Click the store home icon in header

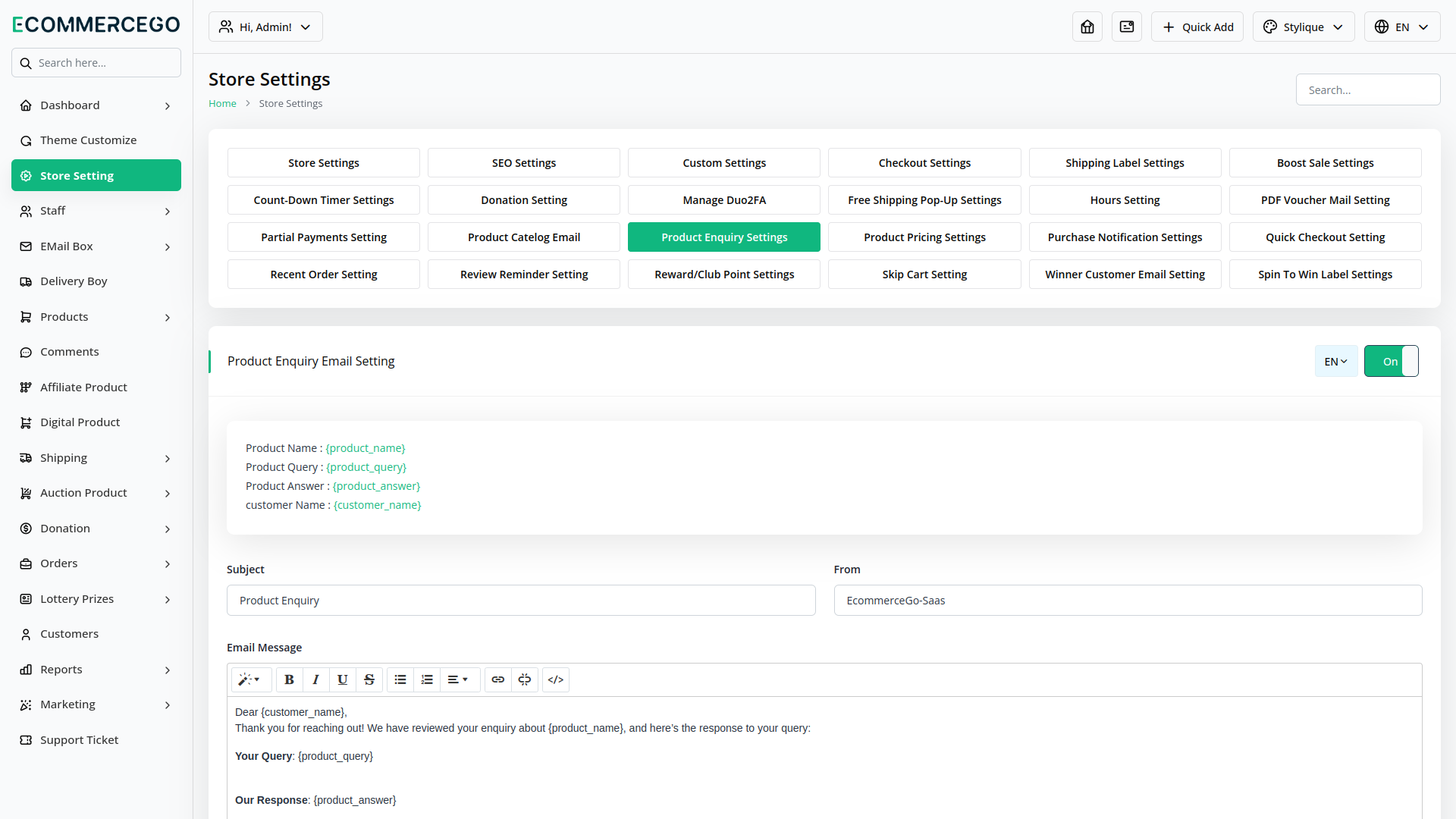coord(1087,27)
